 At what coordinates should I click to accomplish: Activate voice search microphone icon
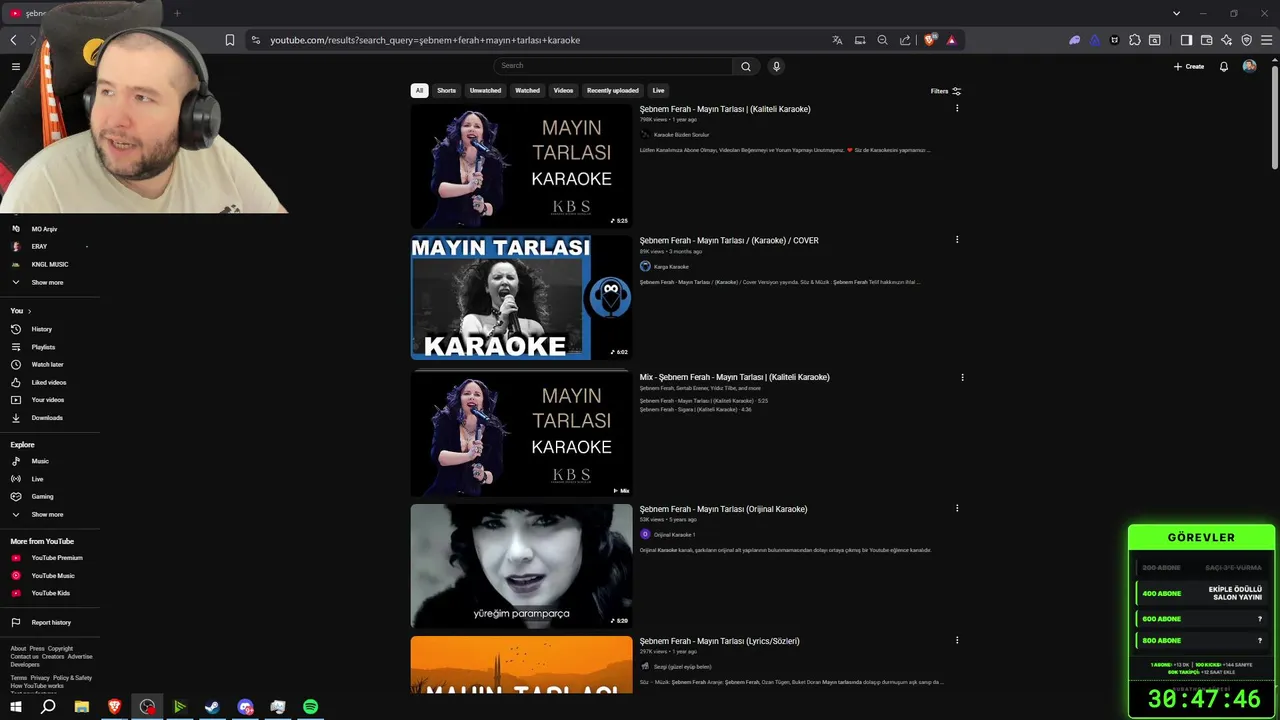(x=776, y=66)
